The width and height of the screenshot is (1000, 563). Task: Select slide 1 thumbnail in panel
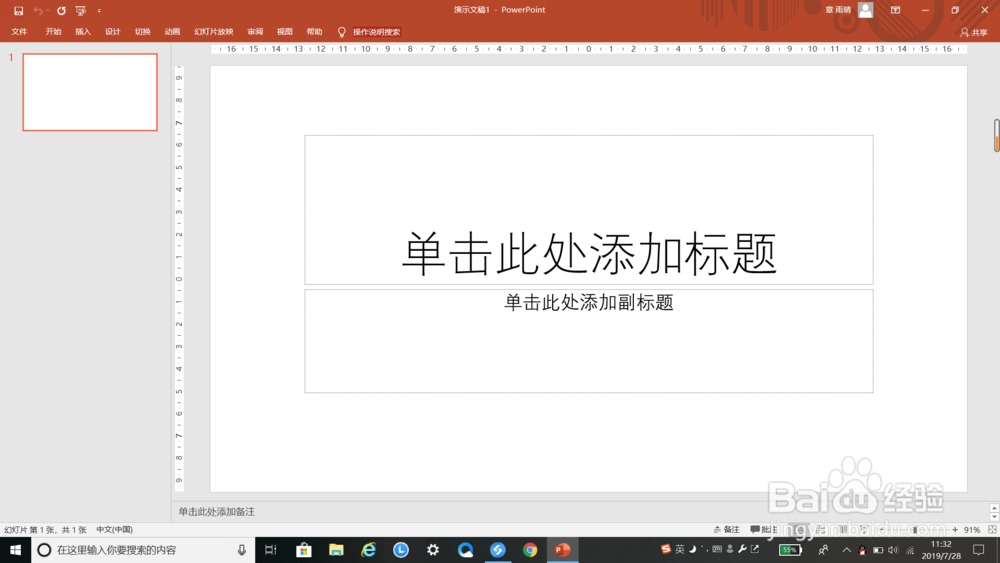point(90,92)
